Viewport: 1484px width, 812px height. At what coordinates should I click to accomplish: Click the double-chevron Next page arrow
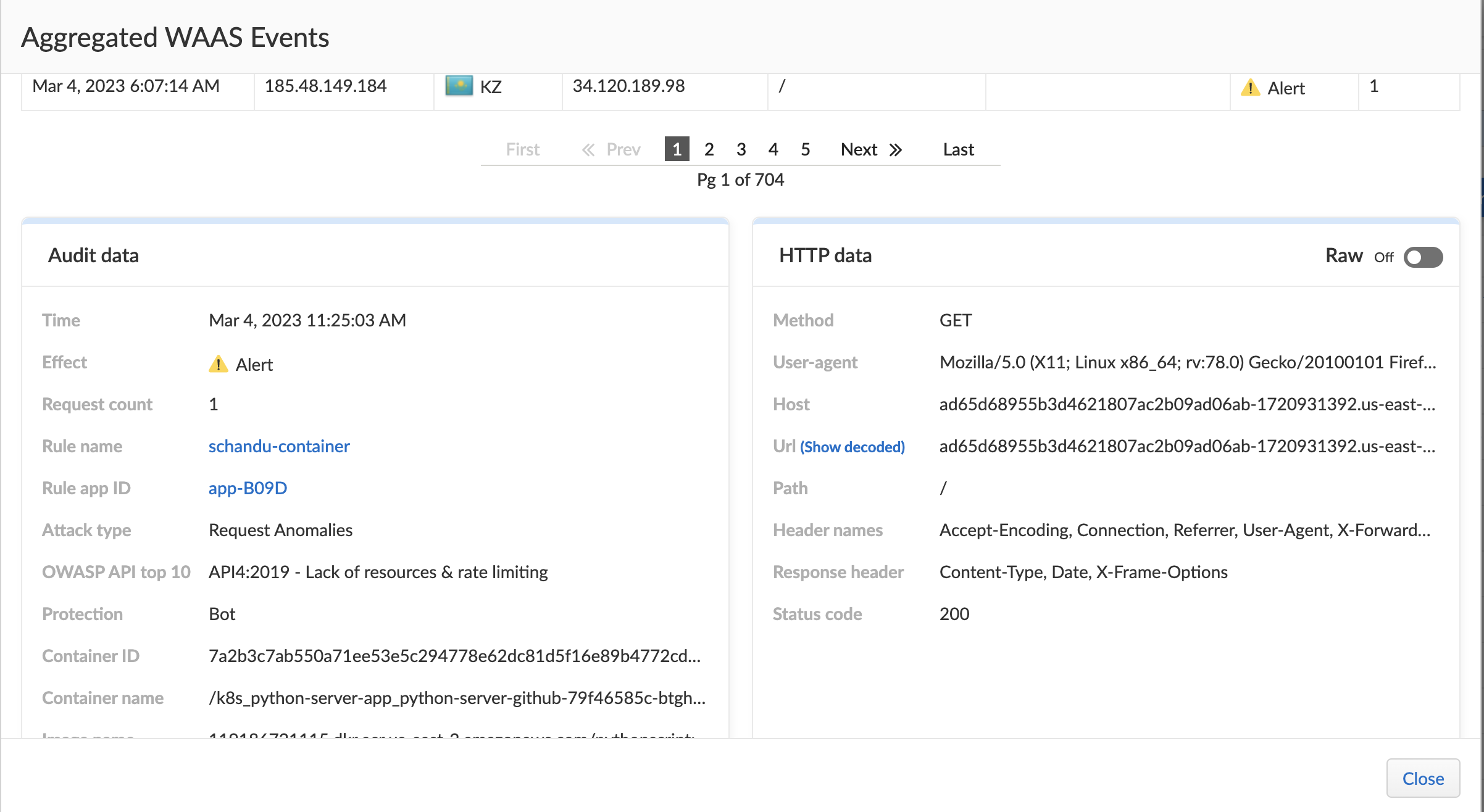[x=896, y=150]
